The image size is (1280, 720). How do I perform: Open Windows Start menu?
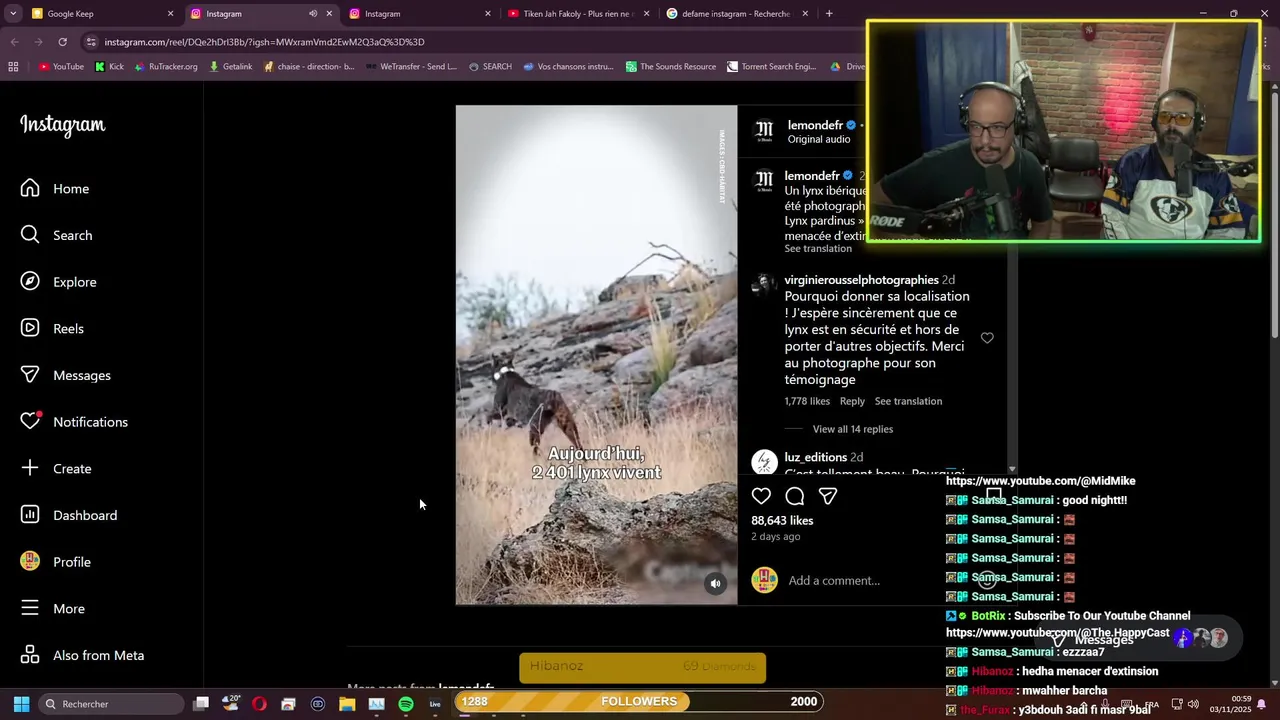click(21, 704)
